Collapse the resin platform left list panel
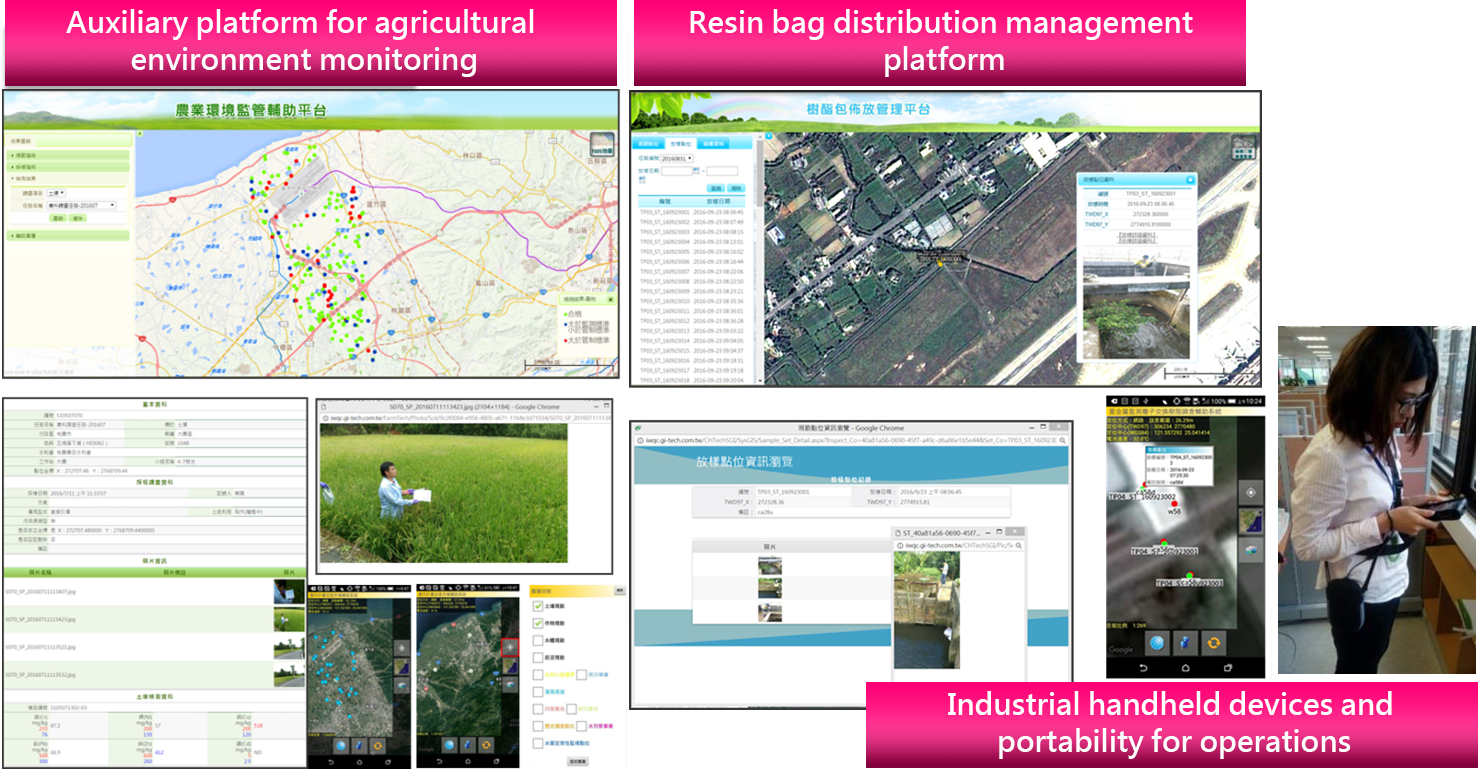Screen dimensions: 1478x769 tap(768, 136)
